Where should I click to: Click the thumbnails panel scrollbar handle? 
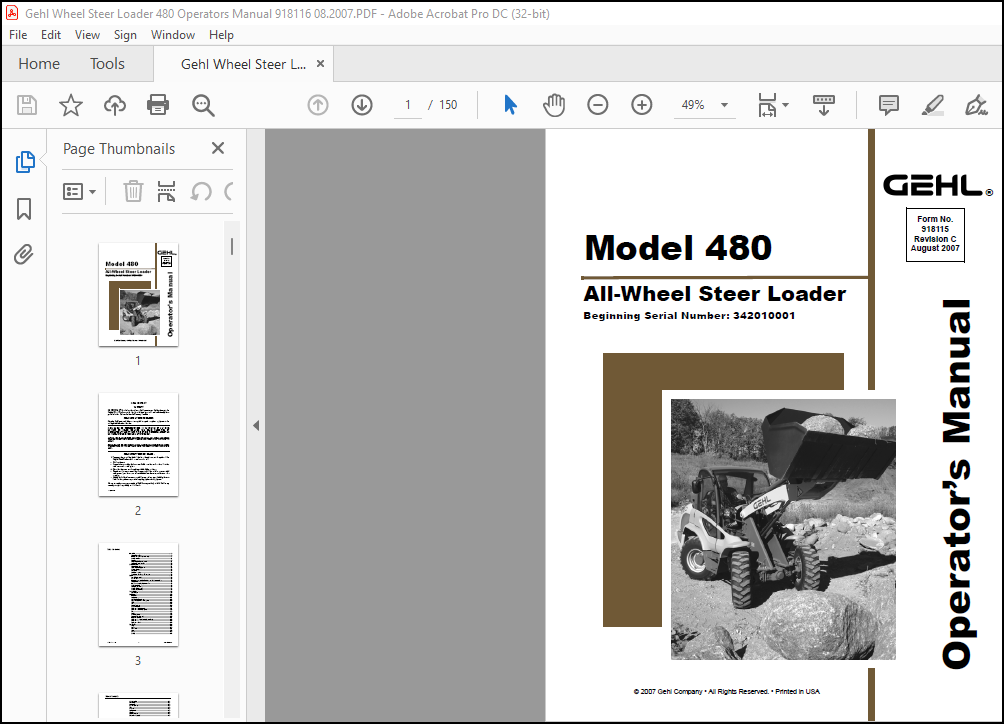(x=232, y=246)
